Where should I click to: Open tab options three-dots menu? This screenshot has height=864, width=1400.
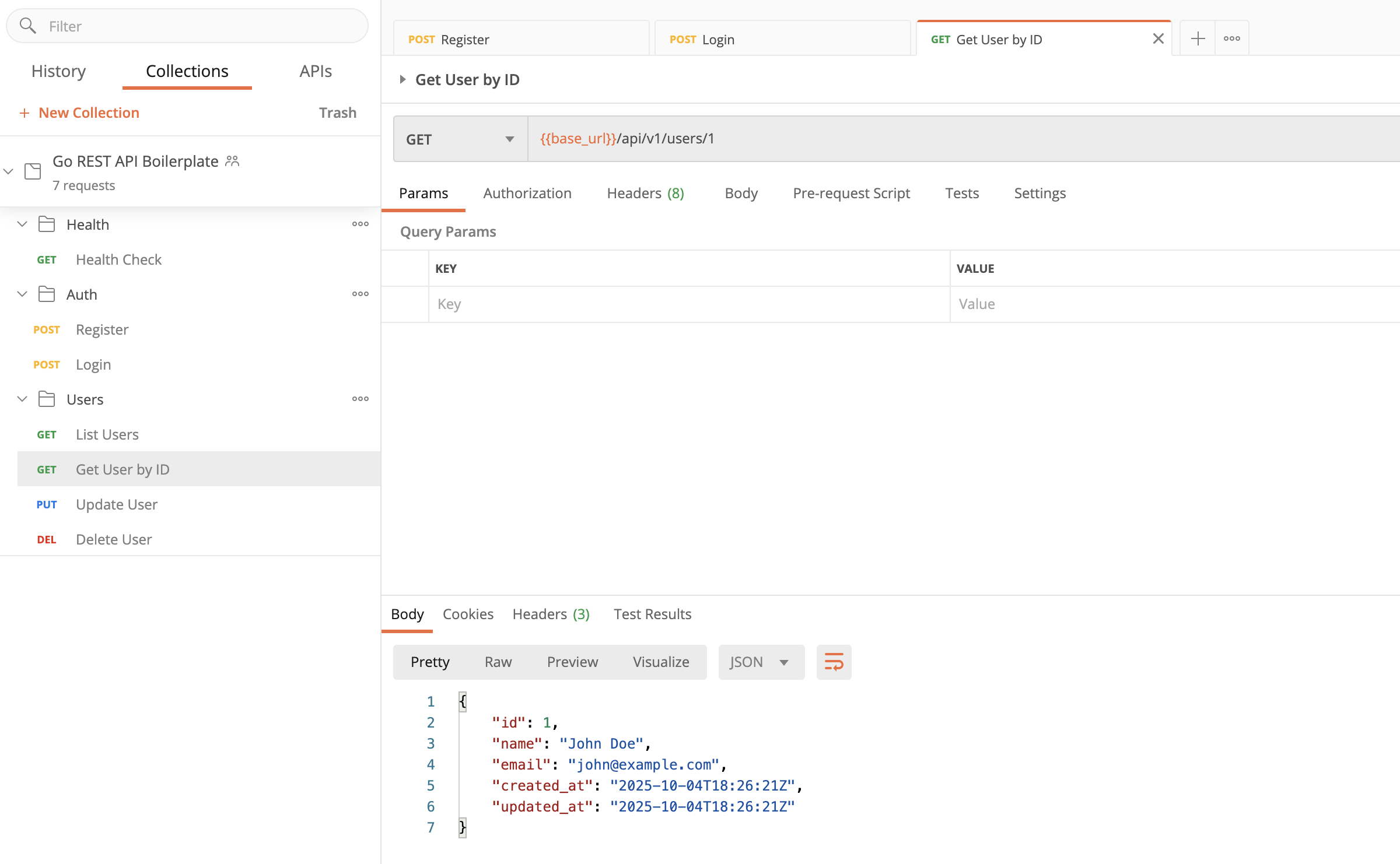[1231, 38]
